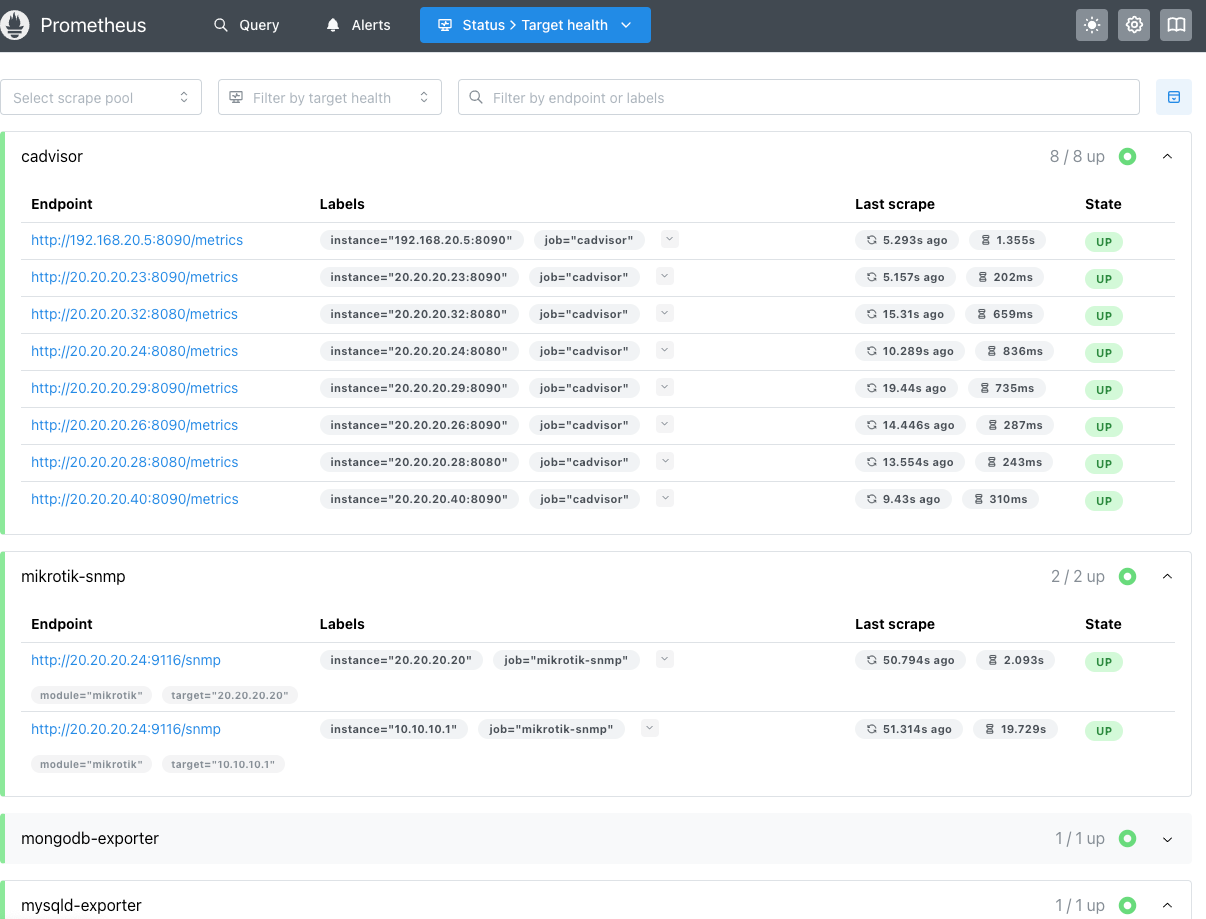Open settings via the gear icon

coord(1134,25)
